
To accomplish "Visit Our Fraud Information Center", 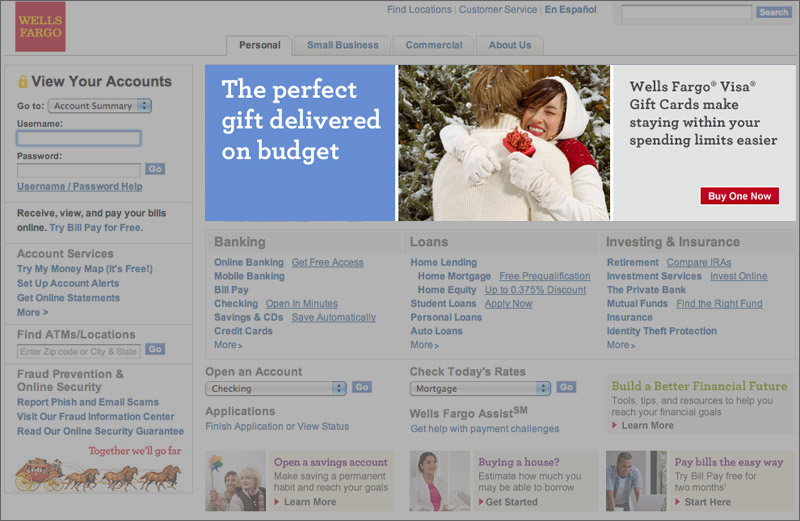I will click(95, 416).
